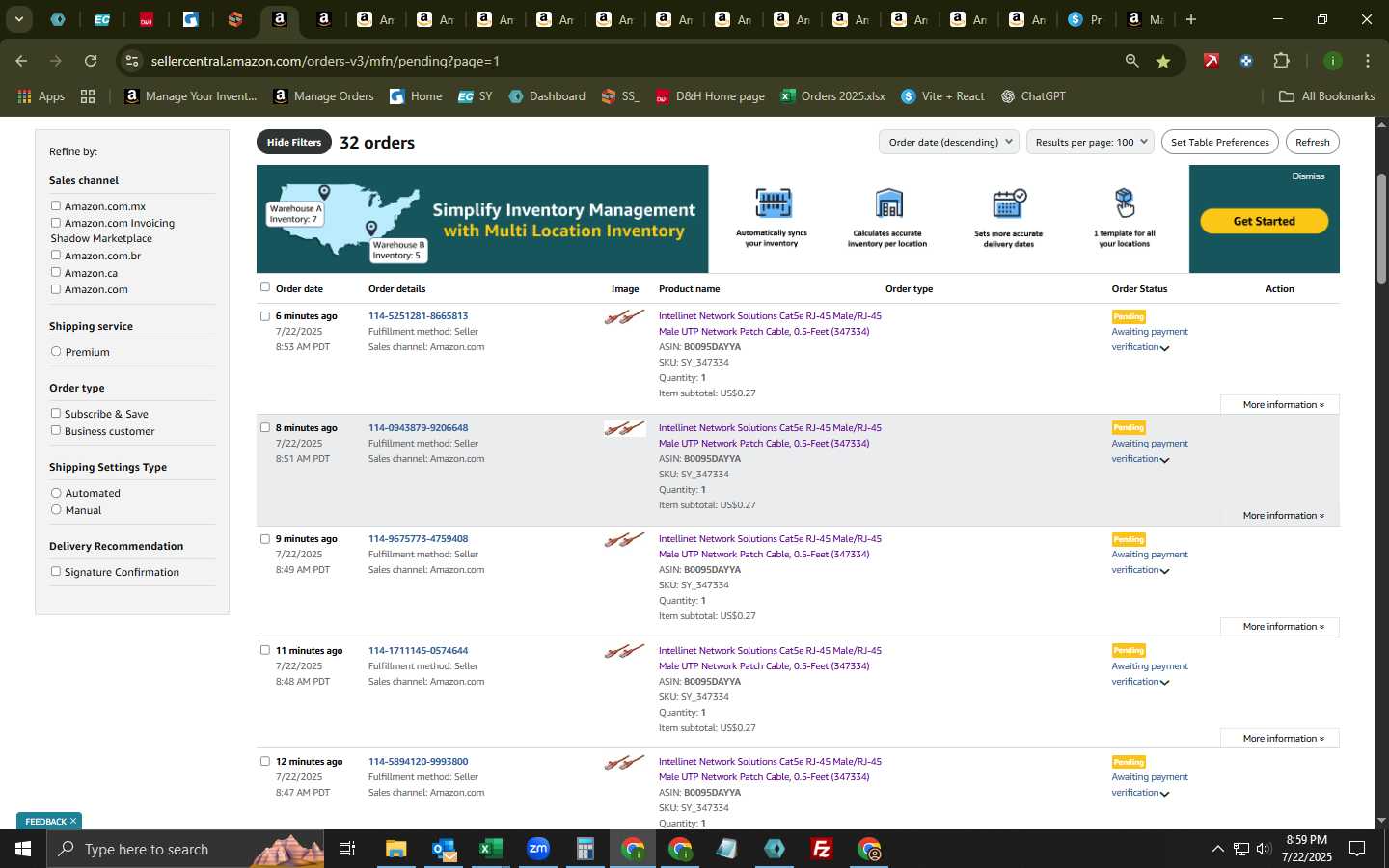1389x868 pixels.
Task: Open the tab groups grid icon in bookmarks bar
Action: coord(88,96)
